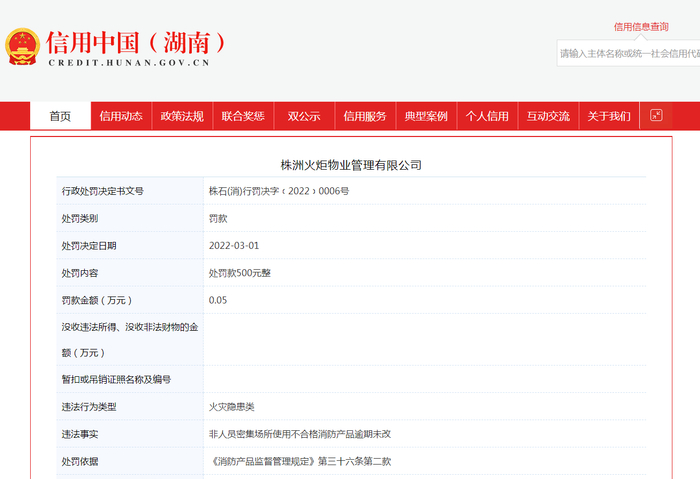The height and width of the screenshot is (479, 700).
Task: Click the 违法事实 label cell
Action: (x=129, y=434)
